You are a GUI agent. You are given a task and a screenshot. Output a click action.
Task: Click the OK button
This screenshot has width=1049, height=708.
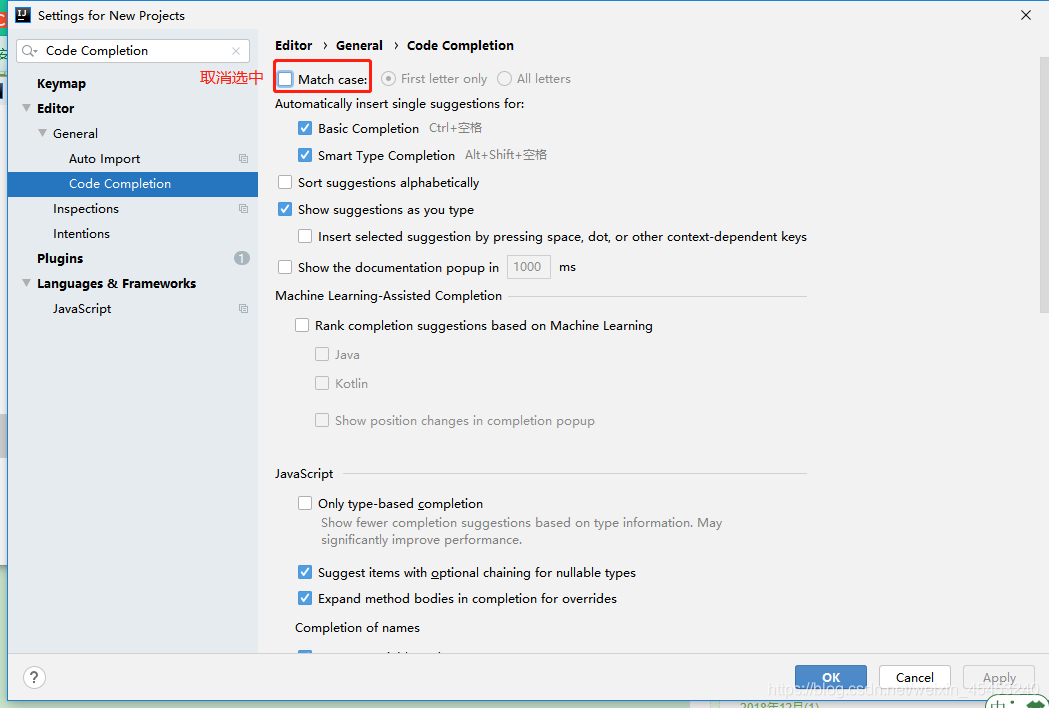pos(831,677)
